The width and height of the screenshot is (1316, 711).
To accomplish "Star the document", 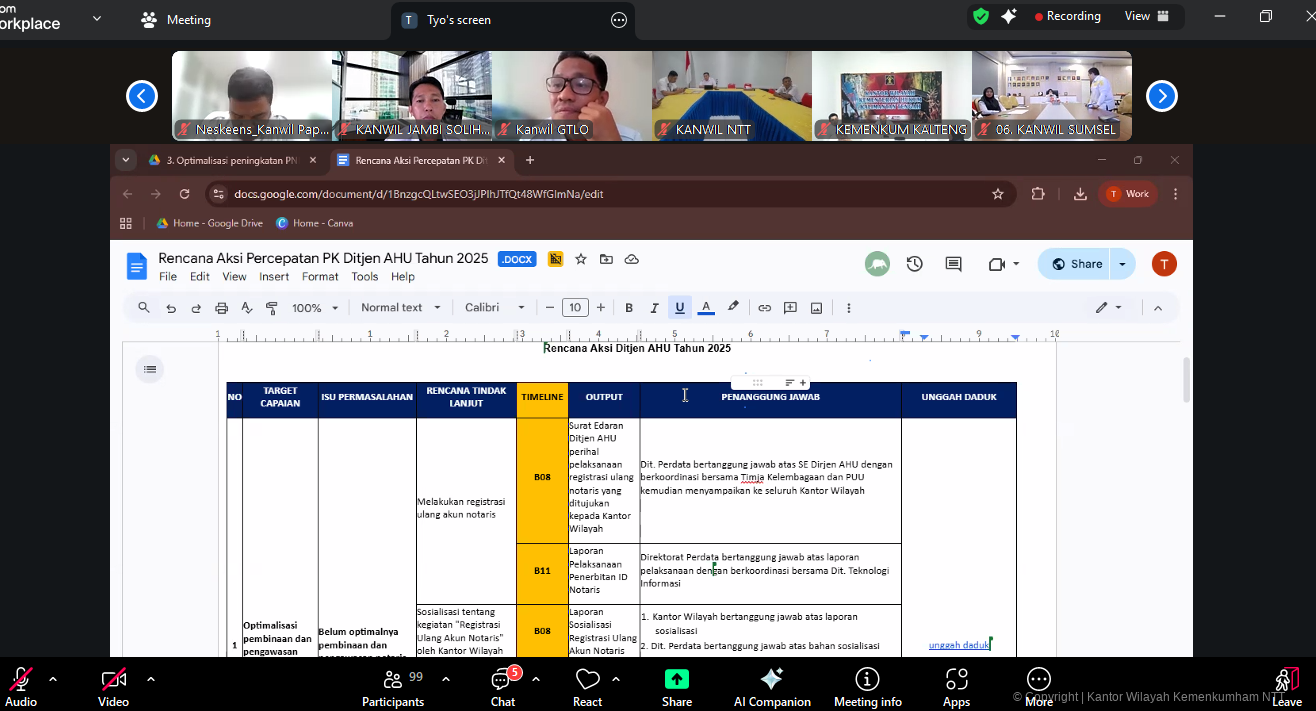I will point(581,259).
